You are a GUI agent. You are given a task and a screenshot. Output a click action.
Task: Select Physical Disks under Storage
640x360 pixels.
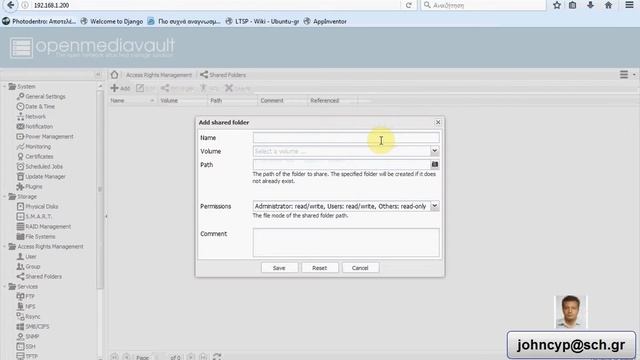pyautogui.click(x=37, y=207)
